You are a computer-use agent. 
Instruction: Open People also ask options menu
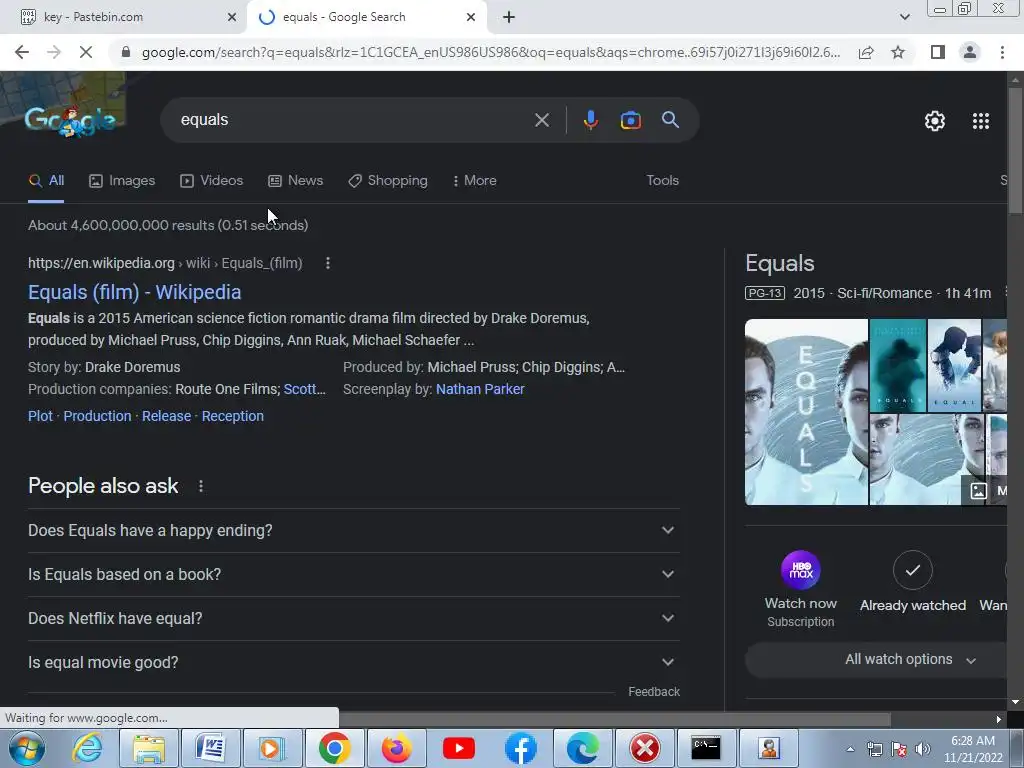[201, 486]
